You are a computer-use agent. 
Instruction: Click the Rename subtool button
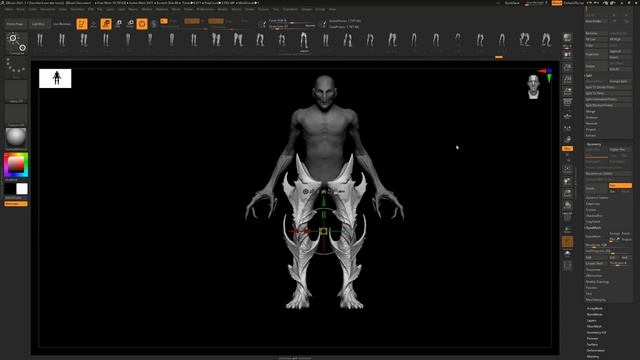[x=596, y=33]
